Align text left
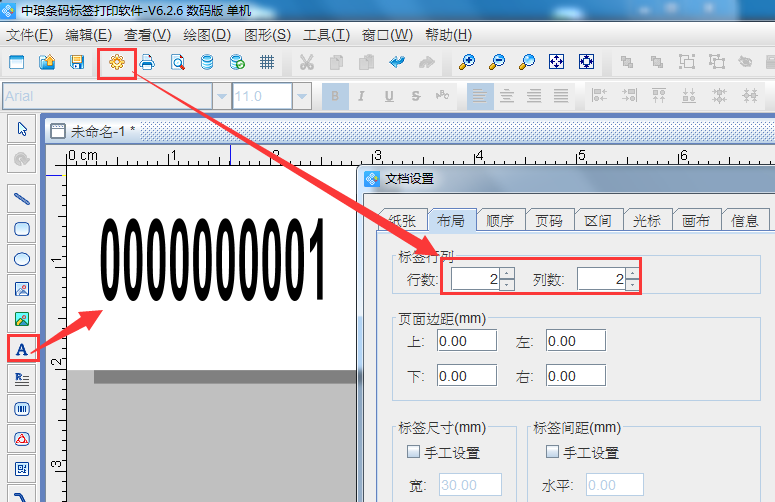The width and height of the screenshot is (775, 502). pos(479,96)
